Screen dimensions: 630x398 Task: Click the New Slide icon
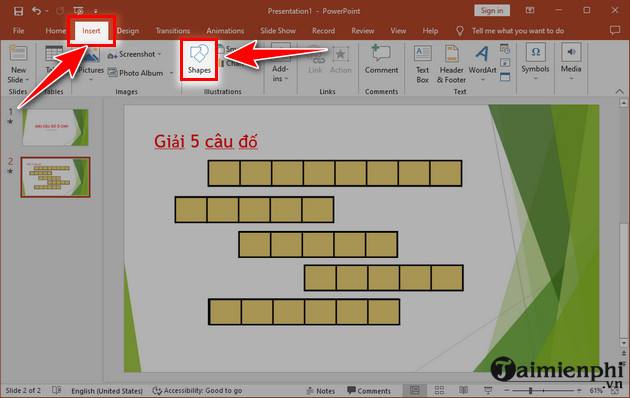point(18,54)
